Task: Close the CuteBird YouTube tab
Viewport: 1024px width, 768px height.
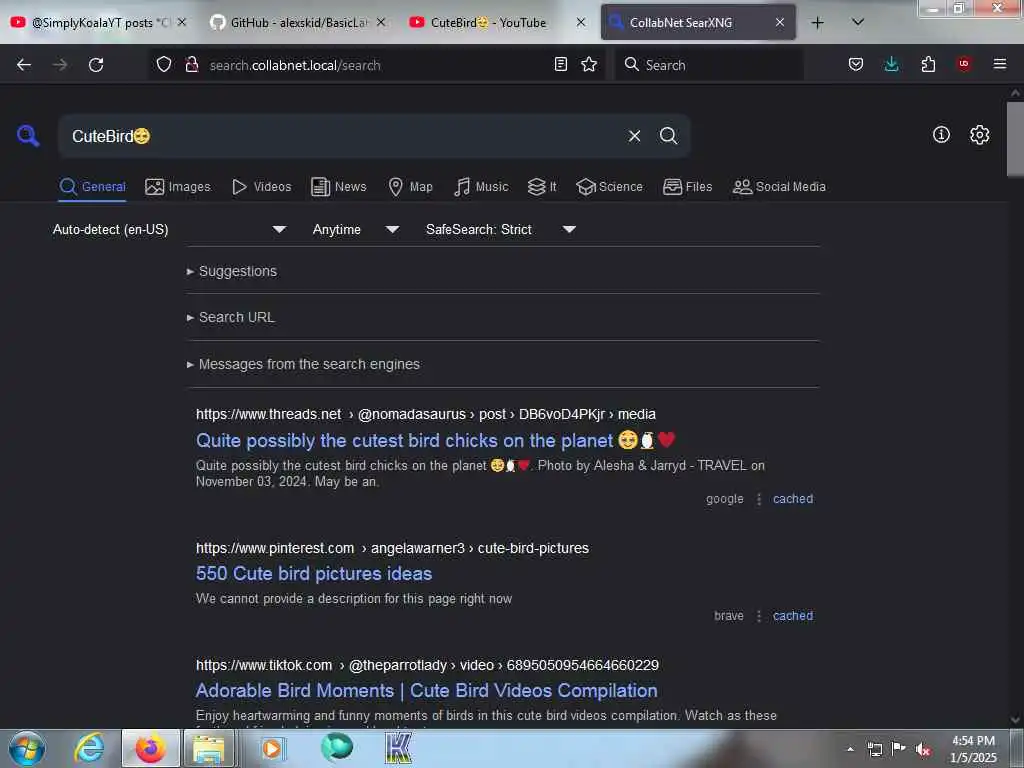Action: point(581,22)
